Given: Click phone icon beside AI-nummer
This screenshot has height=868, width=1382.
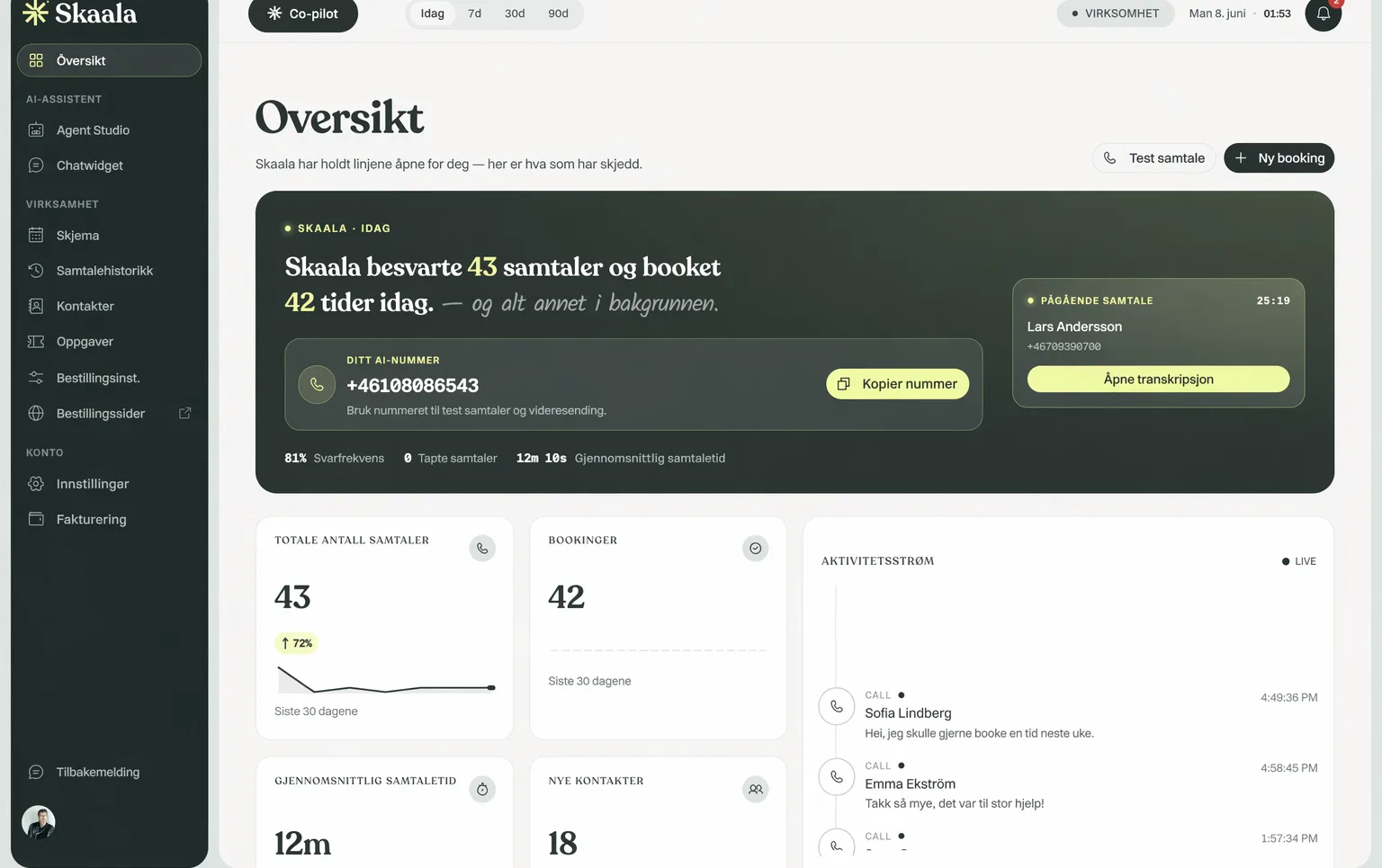Looking at the screenshot, I should [x=317, y=384].
